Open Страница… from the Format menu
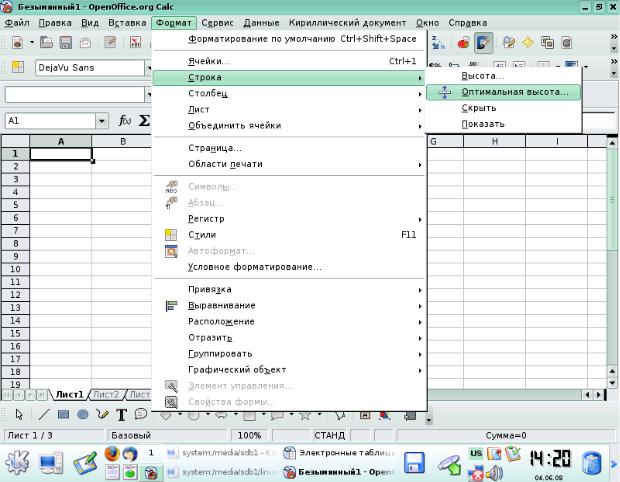 coord(289,148)
